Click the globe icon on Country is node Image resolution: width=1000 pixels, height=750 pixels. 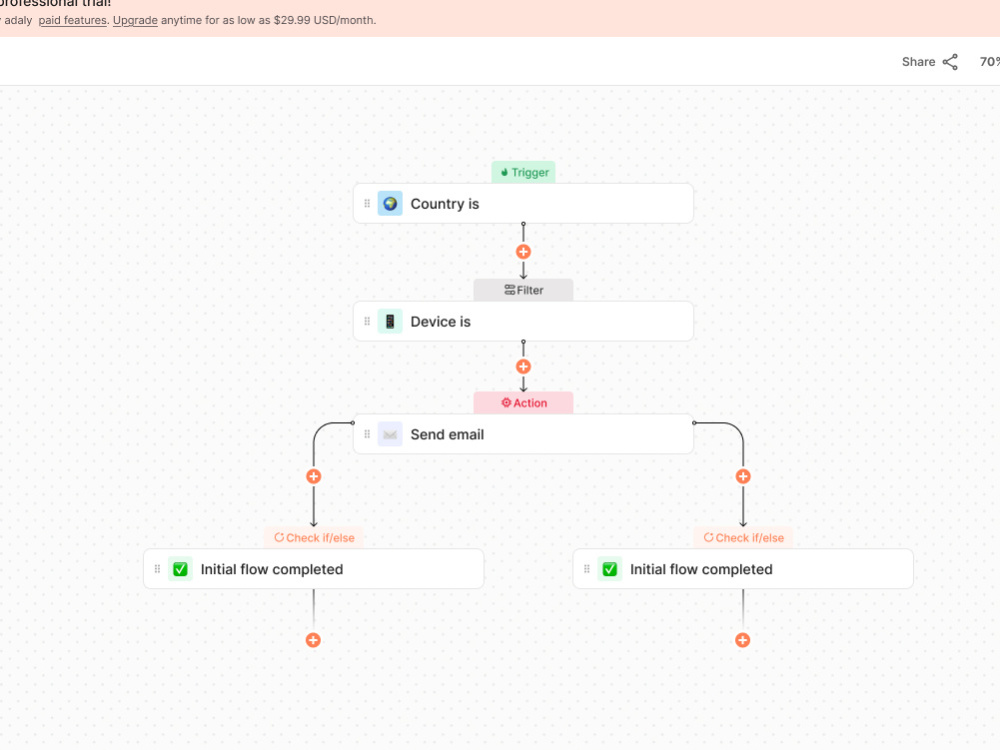pos(390,203)
